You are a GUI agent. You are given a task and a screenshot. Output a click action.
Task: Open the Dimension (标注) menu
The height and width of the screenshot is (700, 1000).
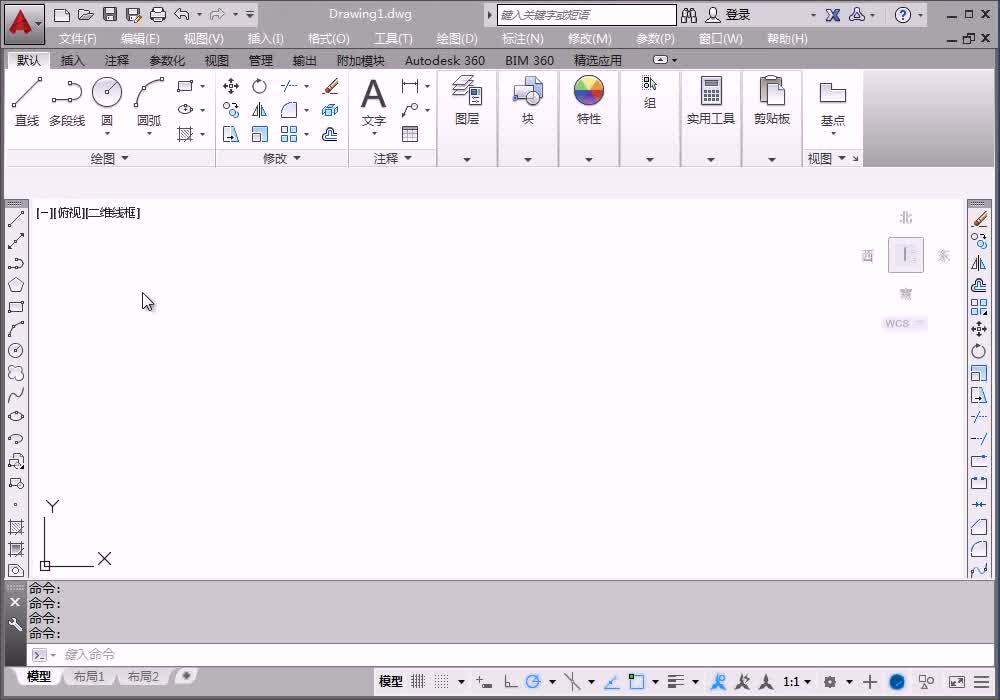coord(523,39)
